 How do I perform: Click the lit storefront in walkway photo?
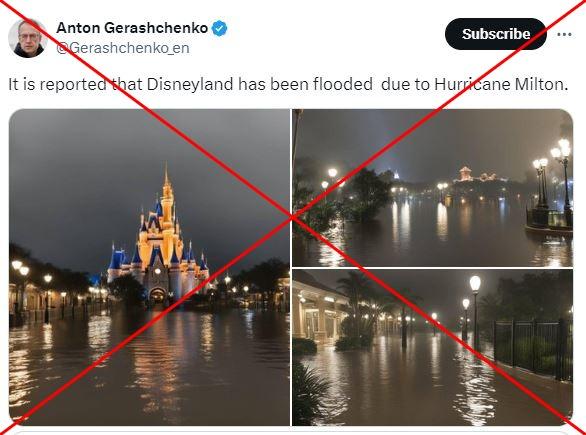[320, 312]
